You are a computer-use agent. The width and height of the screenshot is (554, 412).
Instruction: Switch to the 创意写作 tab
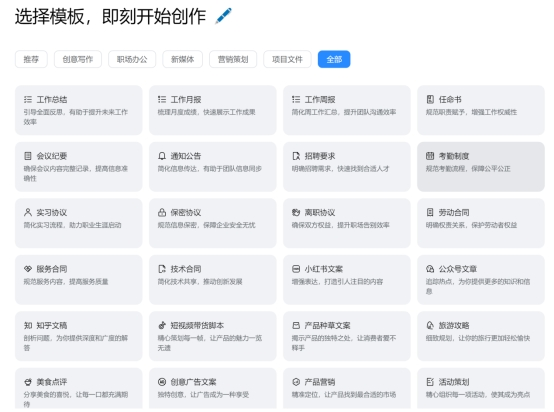point(78,59)
